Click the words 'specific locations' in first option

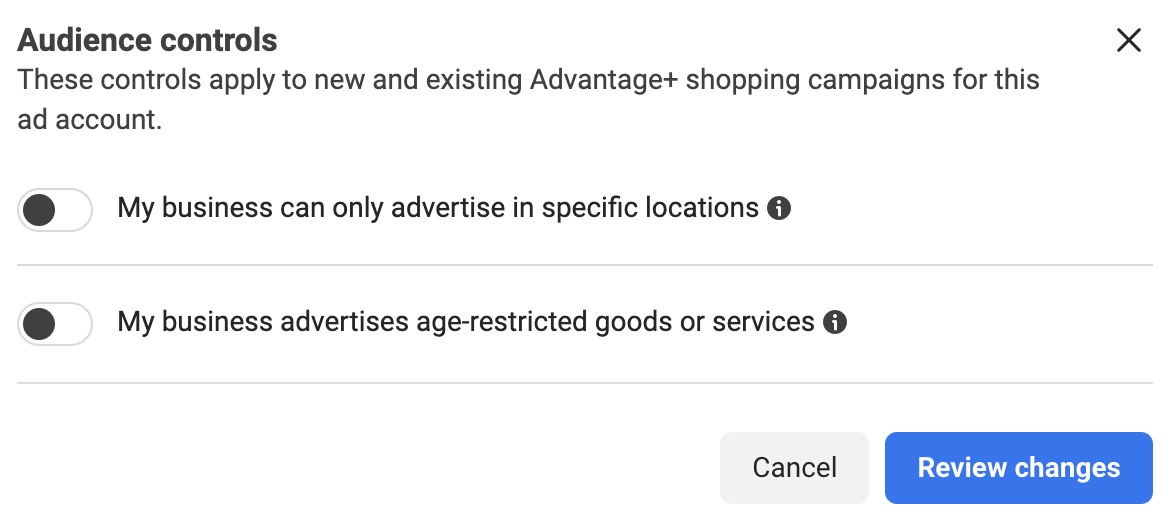(650, 208)
